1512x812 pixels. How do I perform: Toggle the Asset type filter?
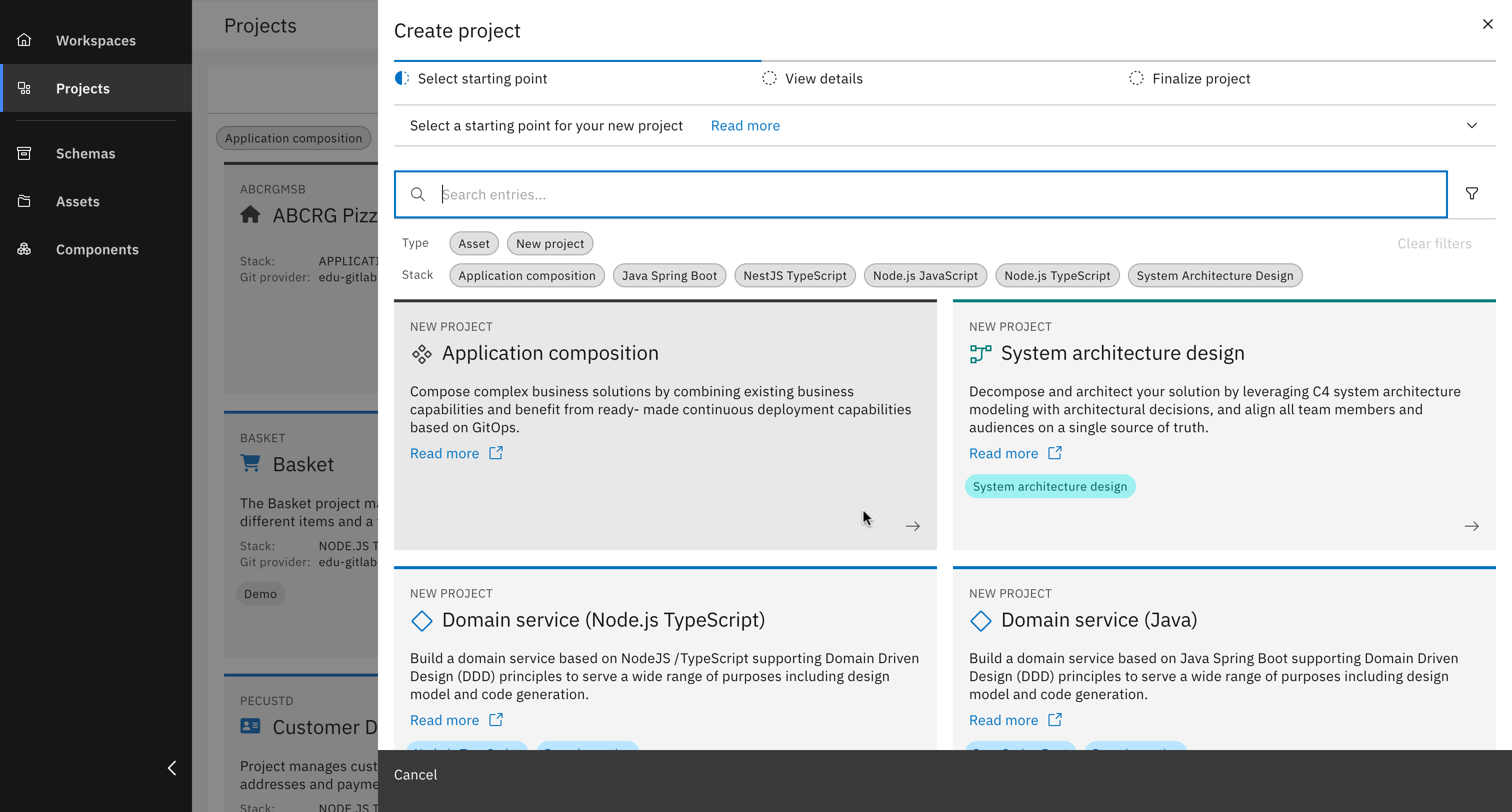473,243
